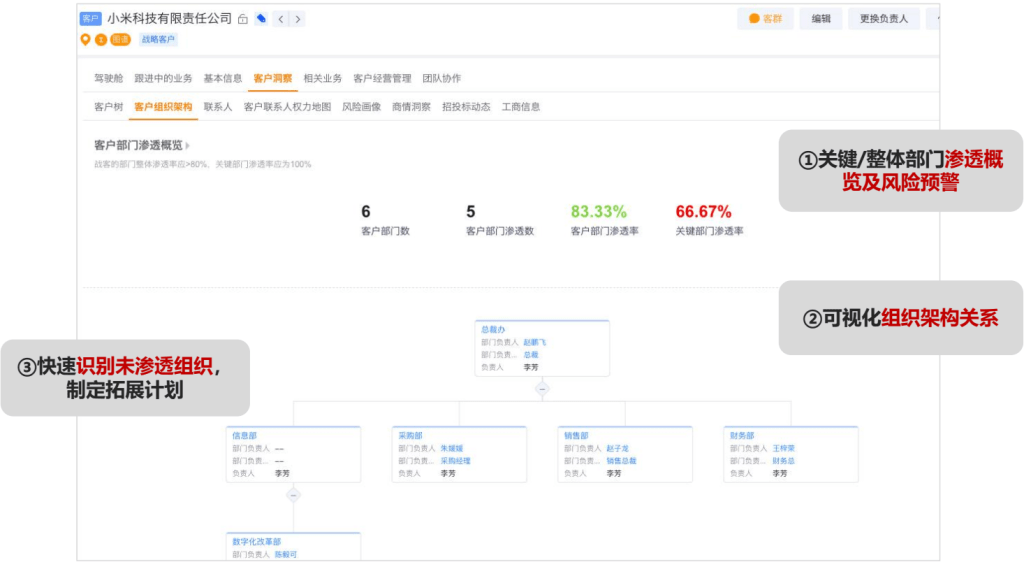The image size is (1024, 562).
Task: Collapse the 总裁办 node in org chart
Action: coord(542,387)
